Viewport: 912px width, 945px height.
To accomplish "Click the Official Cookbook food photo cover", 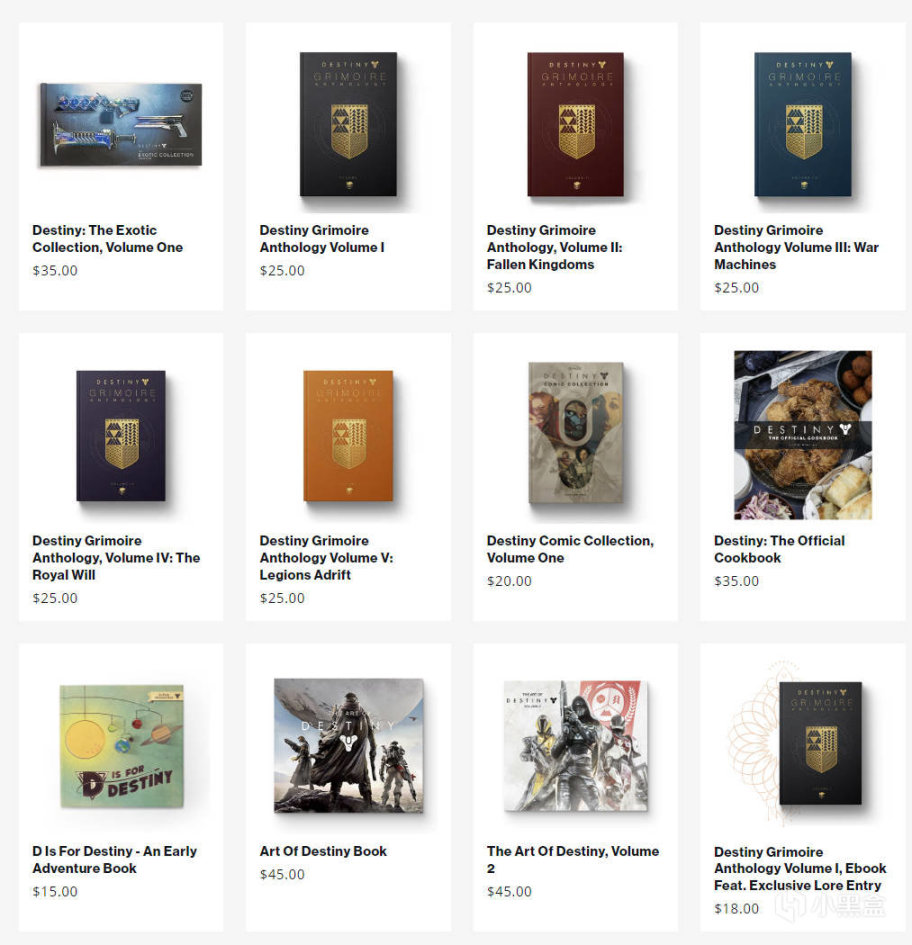I will coord(803,435).
